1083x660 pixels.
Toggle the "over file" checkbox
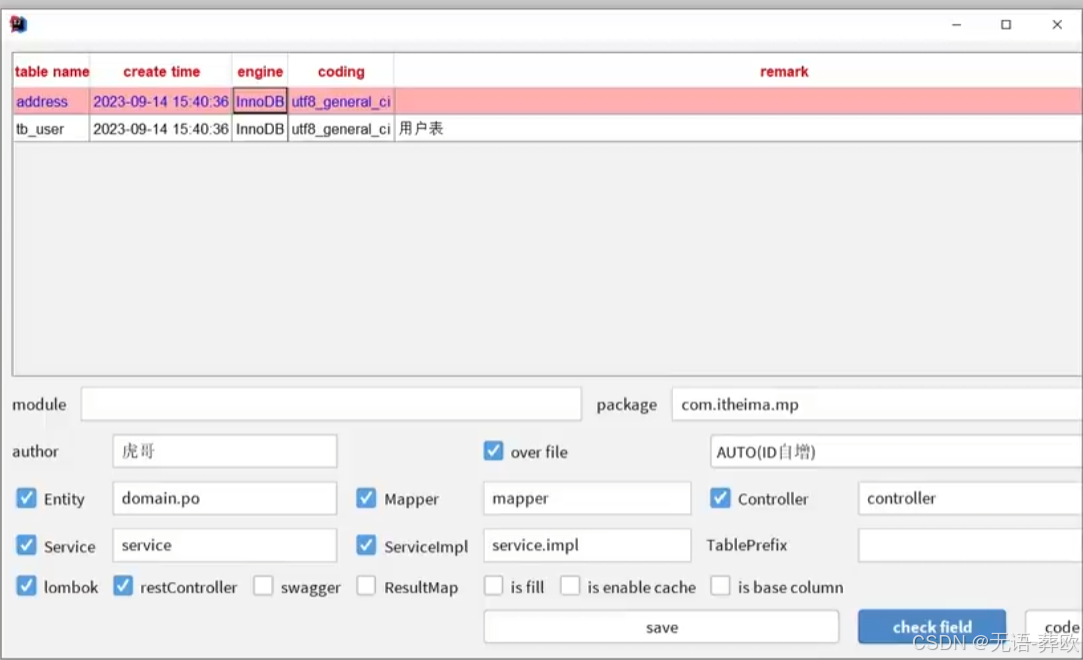(x=493, y=451)
